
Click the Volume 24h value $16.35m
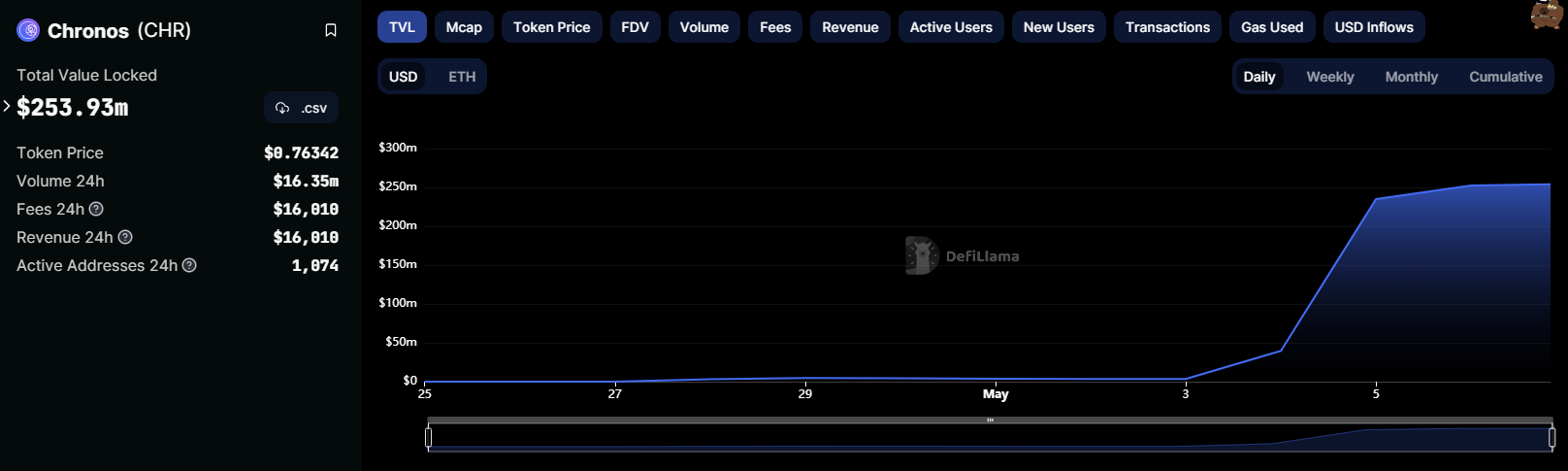[306, 181]
